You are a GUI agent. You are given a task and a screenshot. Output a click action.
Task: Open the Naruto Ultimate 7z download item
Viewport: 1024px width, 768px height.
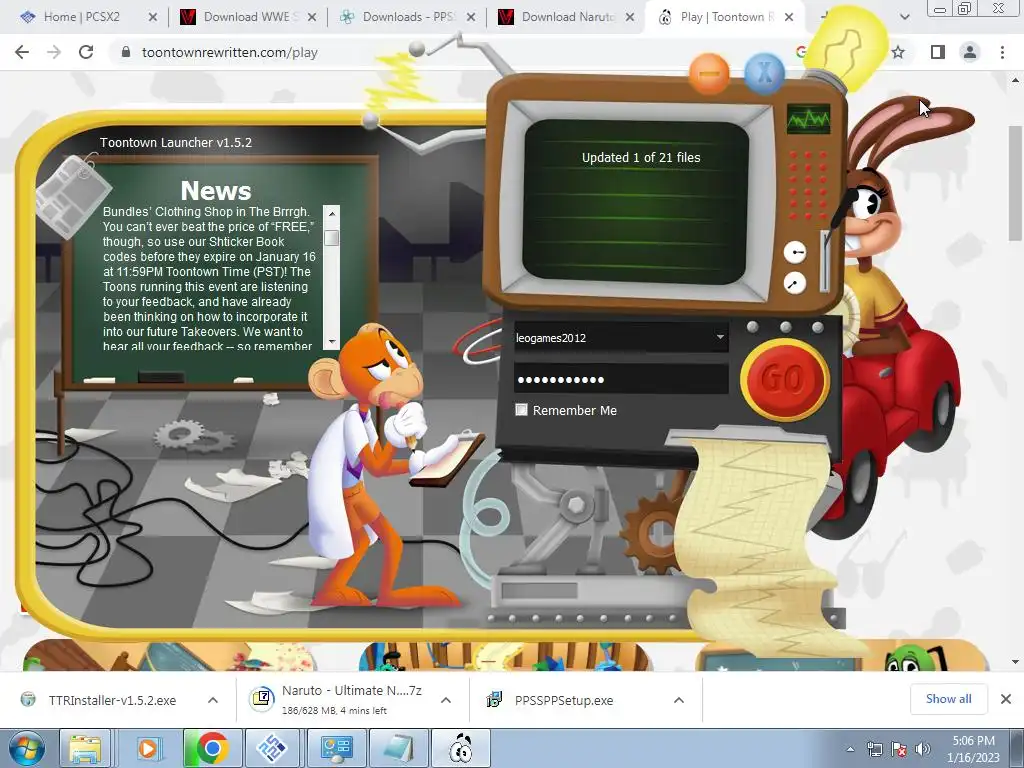338,699
